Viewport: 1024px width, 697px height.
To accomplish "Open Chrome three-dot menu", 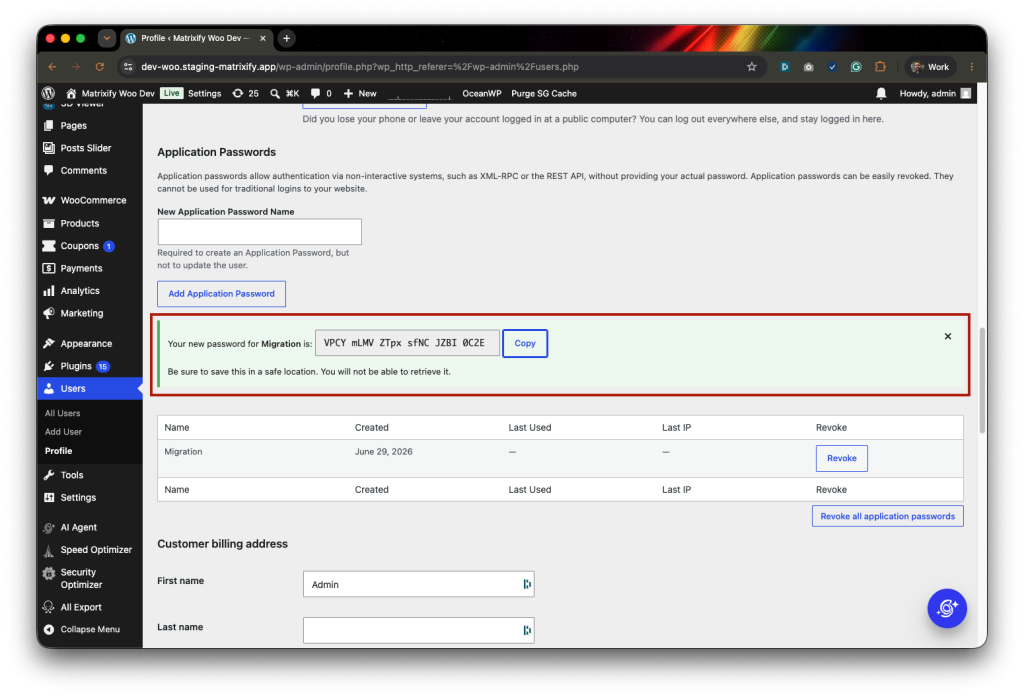I will (x=972, y=67).
